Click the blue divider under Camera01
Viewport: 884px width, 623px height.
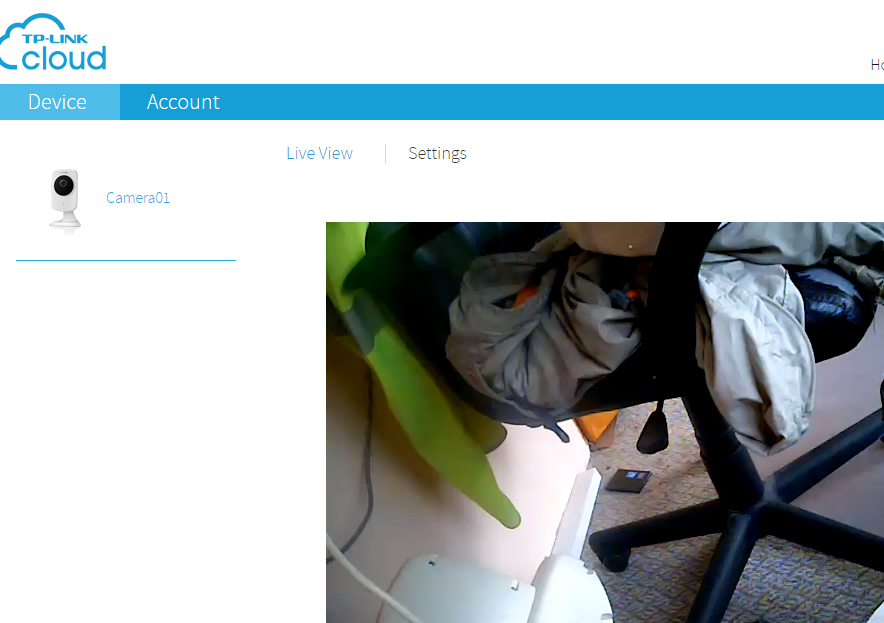125,260
